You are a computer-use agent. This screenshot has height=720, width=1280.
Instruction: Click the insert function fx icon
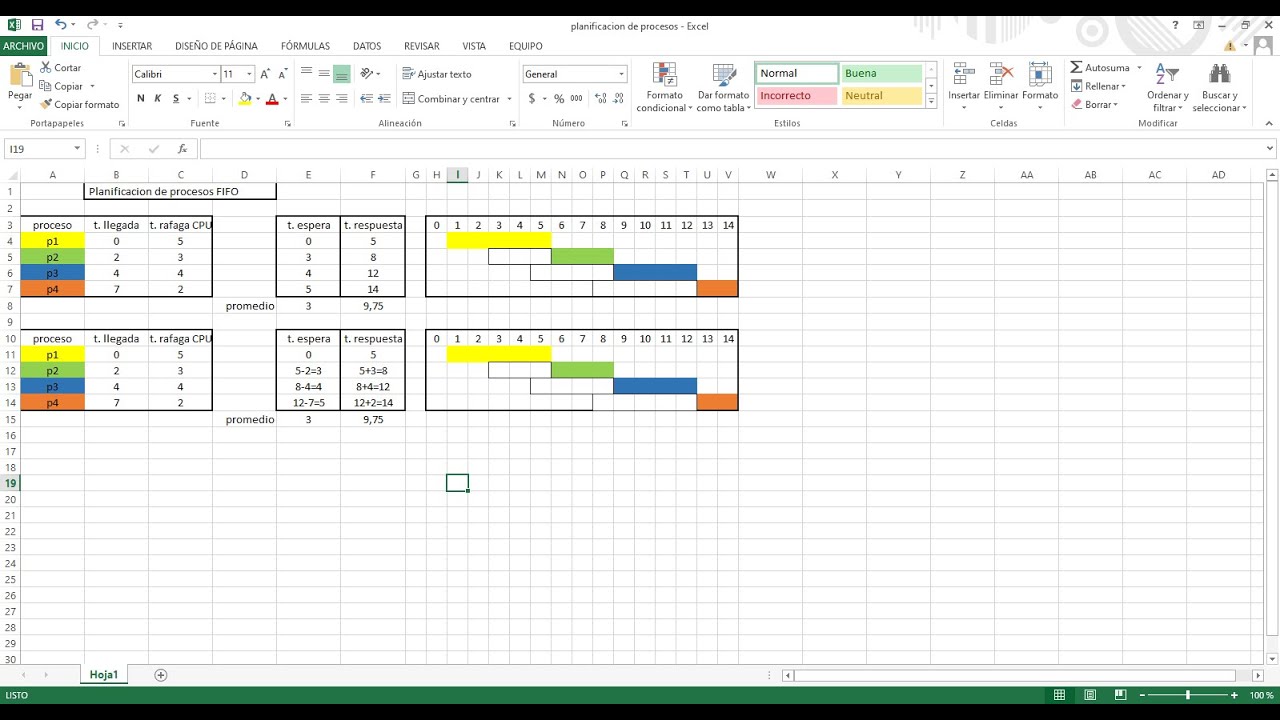click(182, 149)
